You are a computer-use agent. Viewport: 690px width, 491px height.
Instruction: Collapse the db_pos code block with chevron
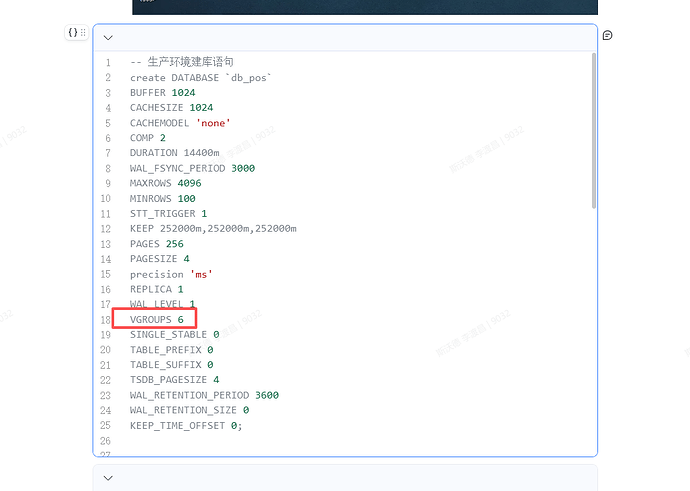(x=108, y=38)
